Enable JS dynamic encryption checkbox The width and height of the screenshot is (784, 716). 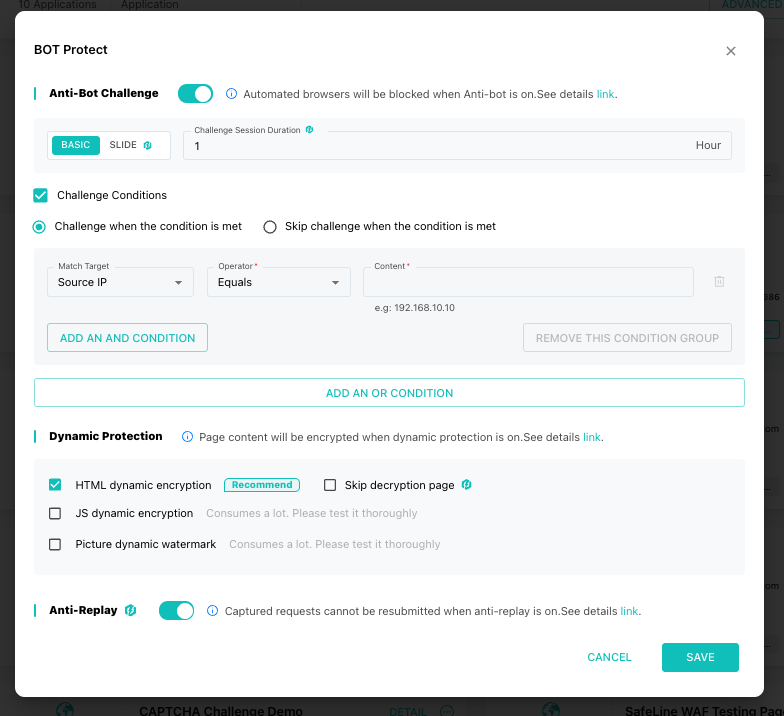coord(55,514)
